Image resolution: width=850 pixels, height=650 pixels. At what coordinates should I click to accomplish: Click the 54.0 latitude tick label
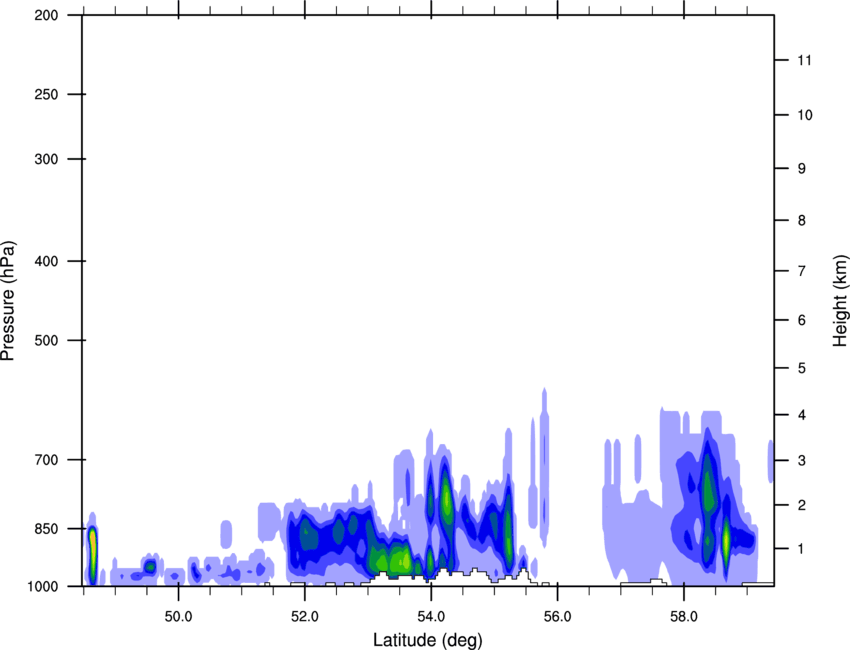pos(432,617)
